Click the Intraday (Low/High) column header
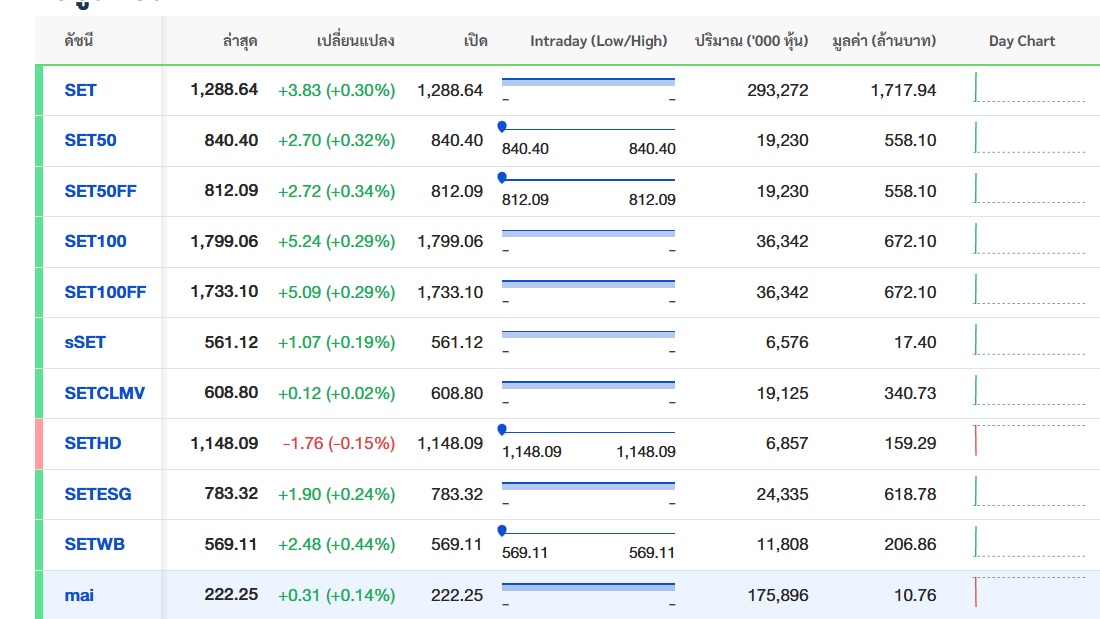The image size is (1100, 619). 598,41
